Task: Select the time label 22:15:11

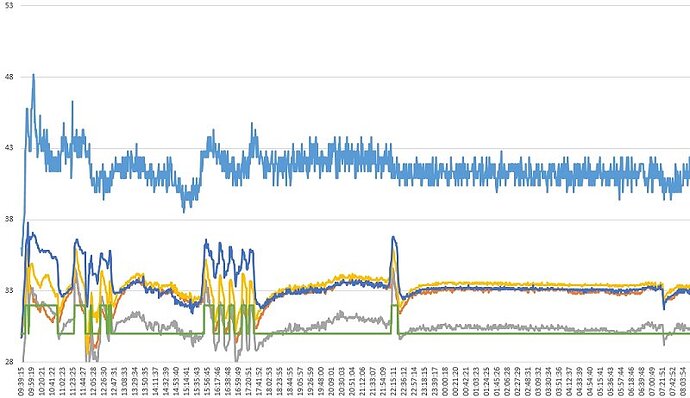Action: tap(393, 382)
